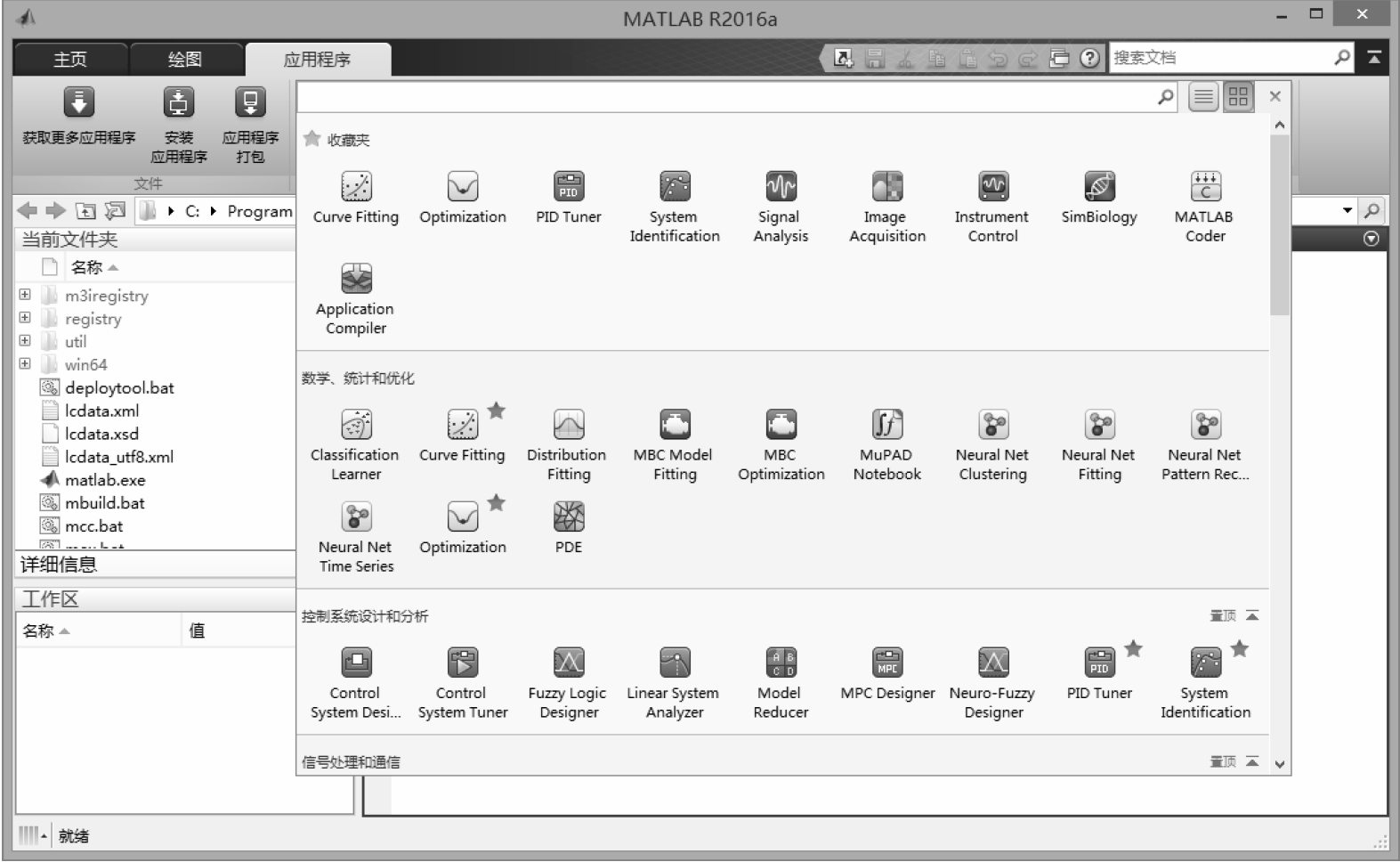Launch the Control System Tuner app
Image resolution: width=1400 pixels, height=862 pixels.
pos(463,683)
